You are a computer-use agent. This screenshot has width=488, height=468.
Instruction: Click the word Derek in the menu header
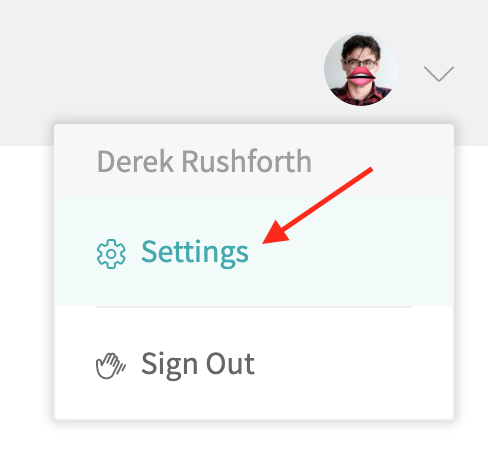coord(136,162)
